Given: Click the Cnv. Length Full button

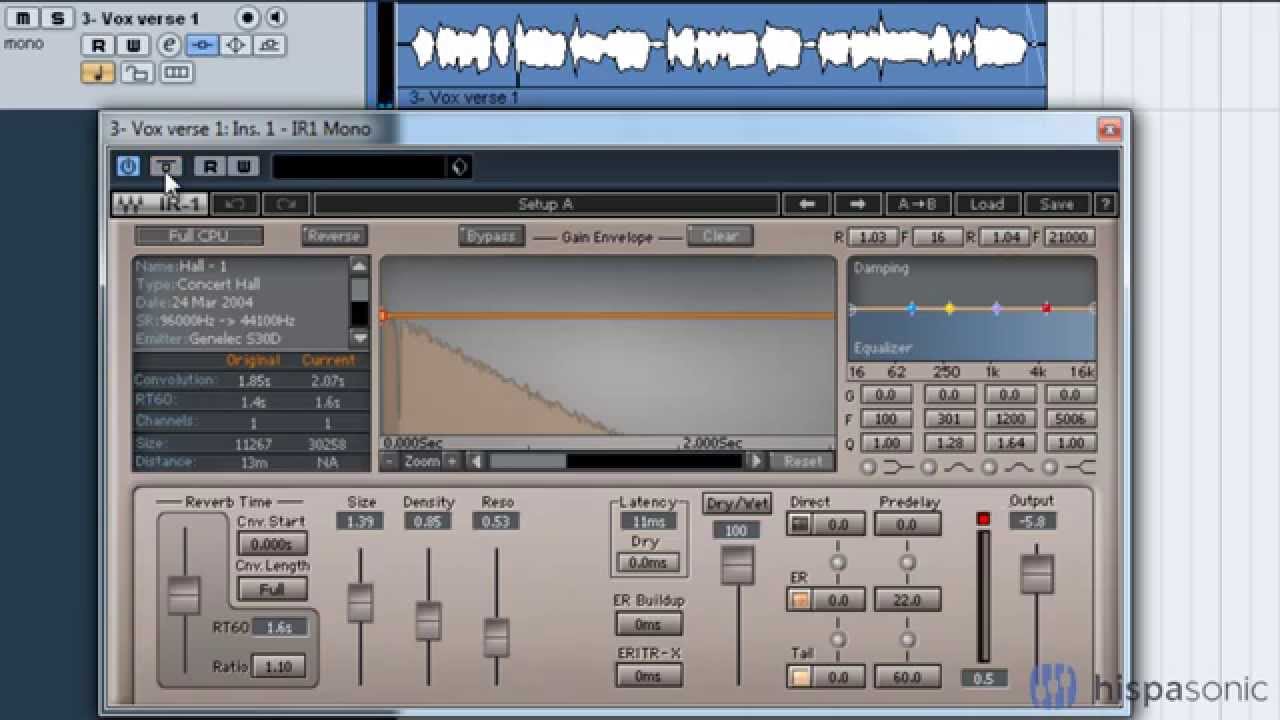Looking at the screenshot, I should pyautogui.click(x=272, y=589).
